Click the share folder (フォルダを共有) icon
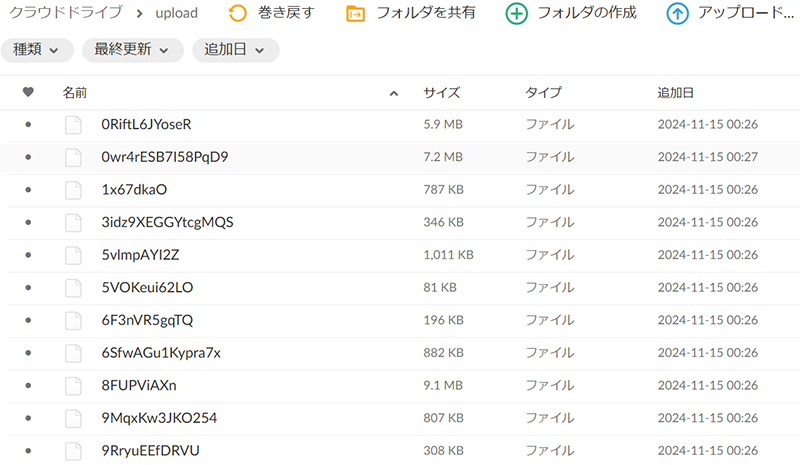This screenshot has width=800, height=465. click(355, 14)
